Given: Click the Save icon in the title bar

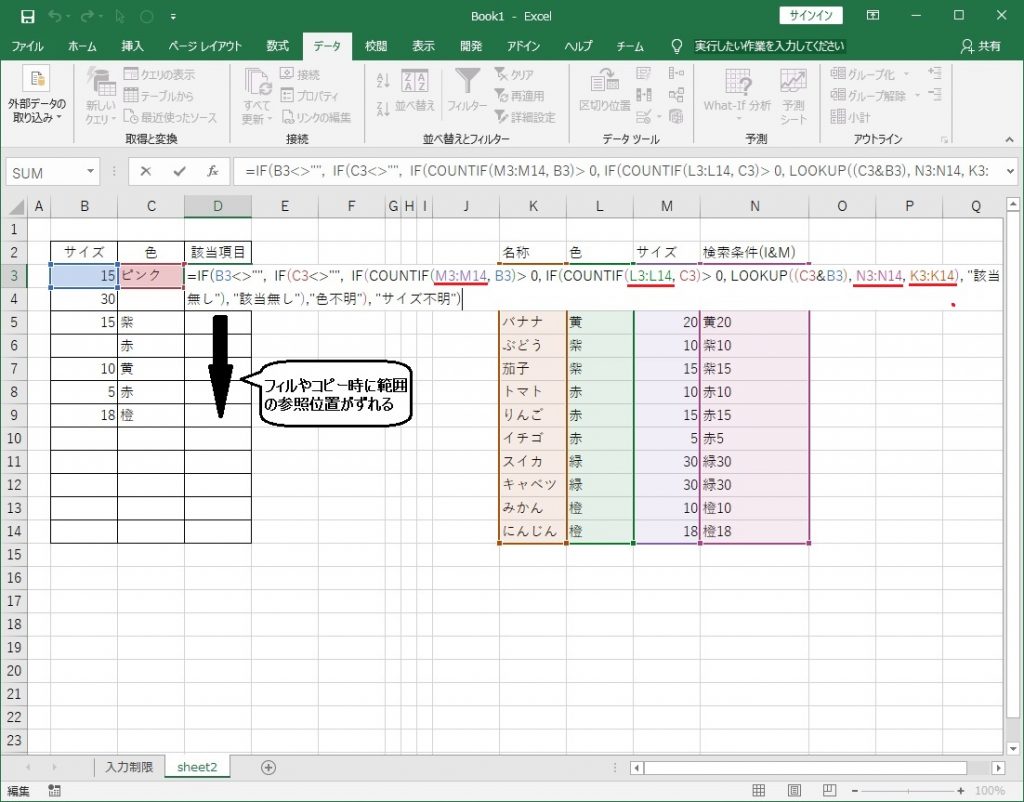Looking at the screenshot, I should click(x=27, y=16).
